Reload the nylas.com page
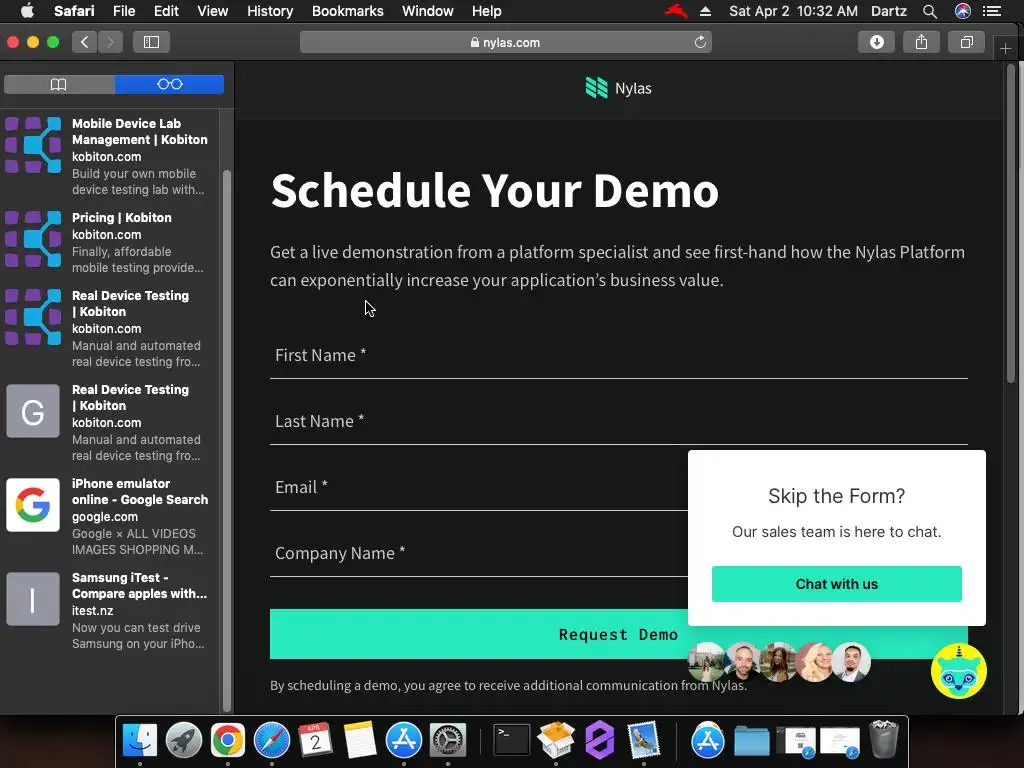This screenshot has height=768, width=1024. click(700, 42)
